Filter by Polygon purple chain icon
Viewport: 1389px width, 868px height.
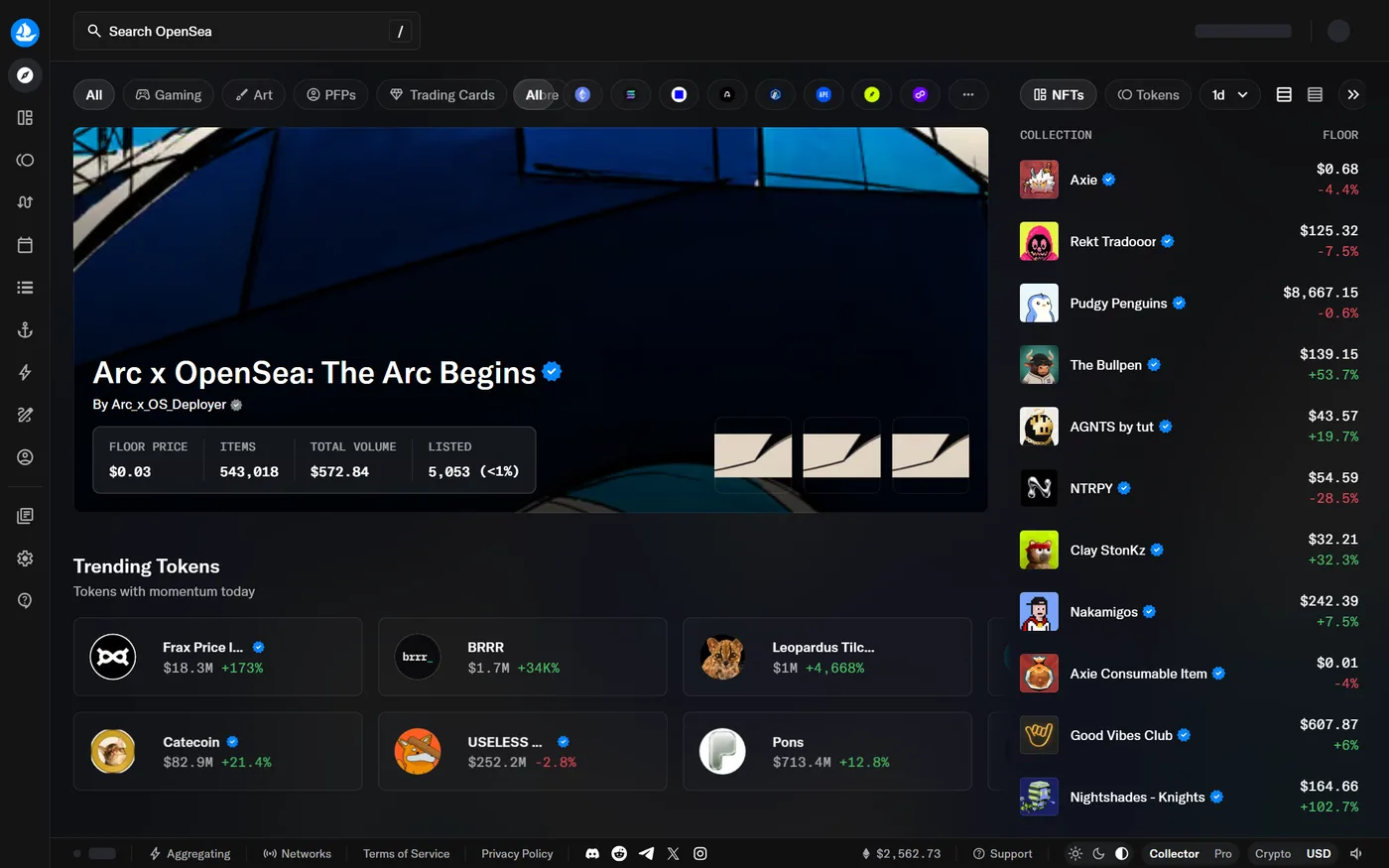pyautogui.click(x=920, y=95)
